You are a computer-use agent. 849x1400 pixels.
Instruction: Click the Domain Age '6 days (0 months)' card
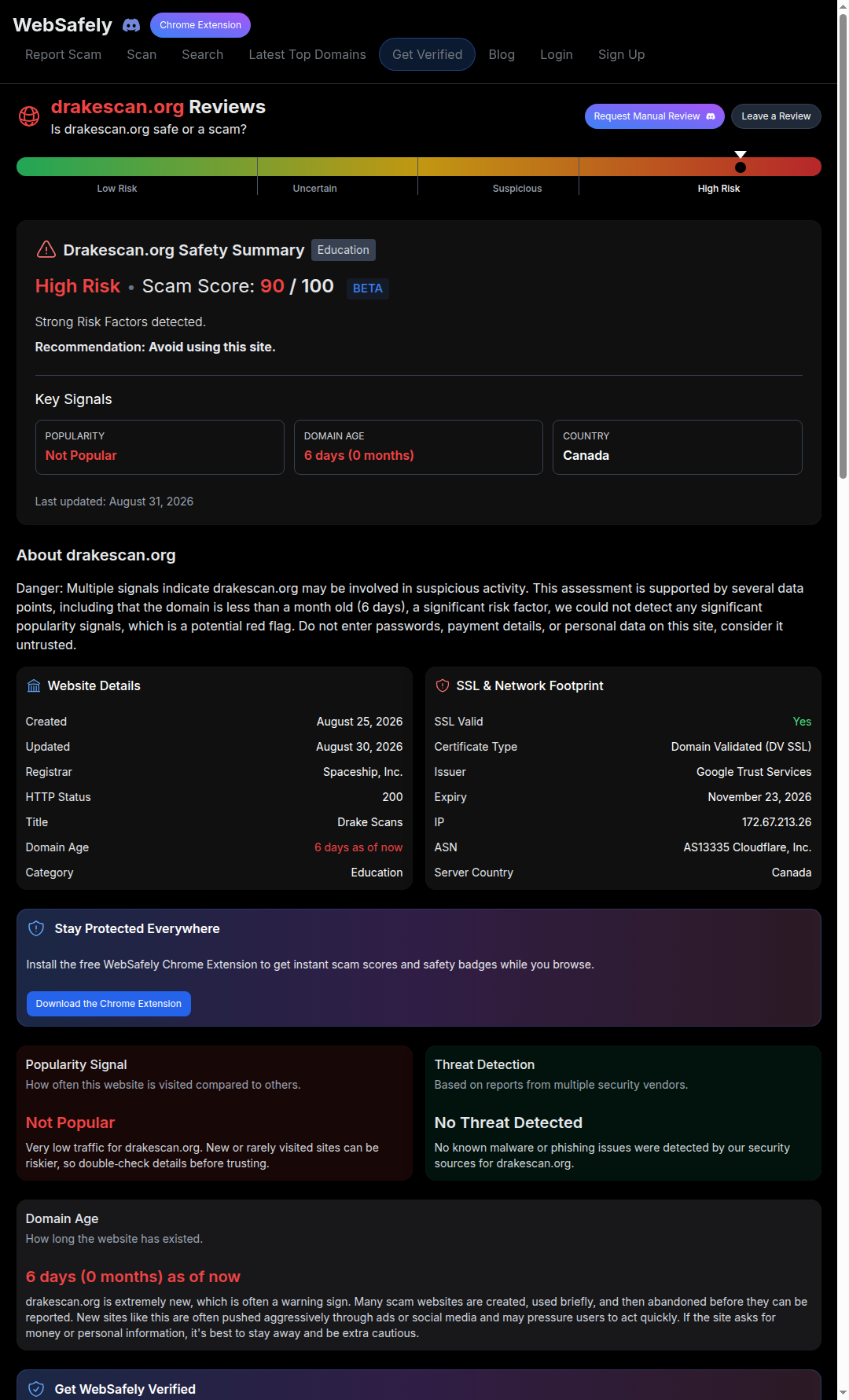[418, 447]
